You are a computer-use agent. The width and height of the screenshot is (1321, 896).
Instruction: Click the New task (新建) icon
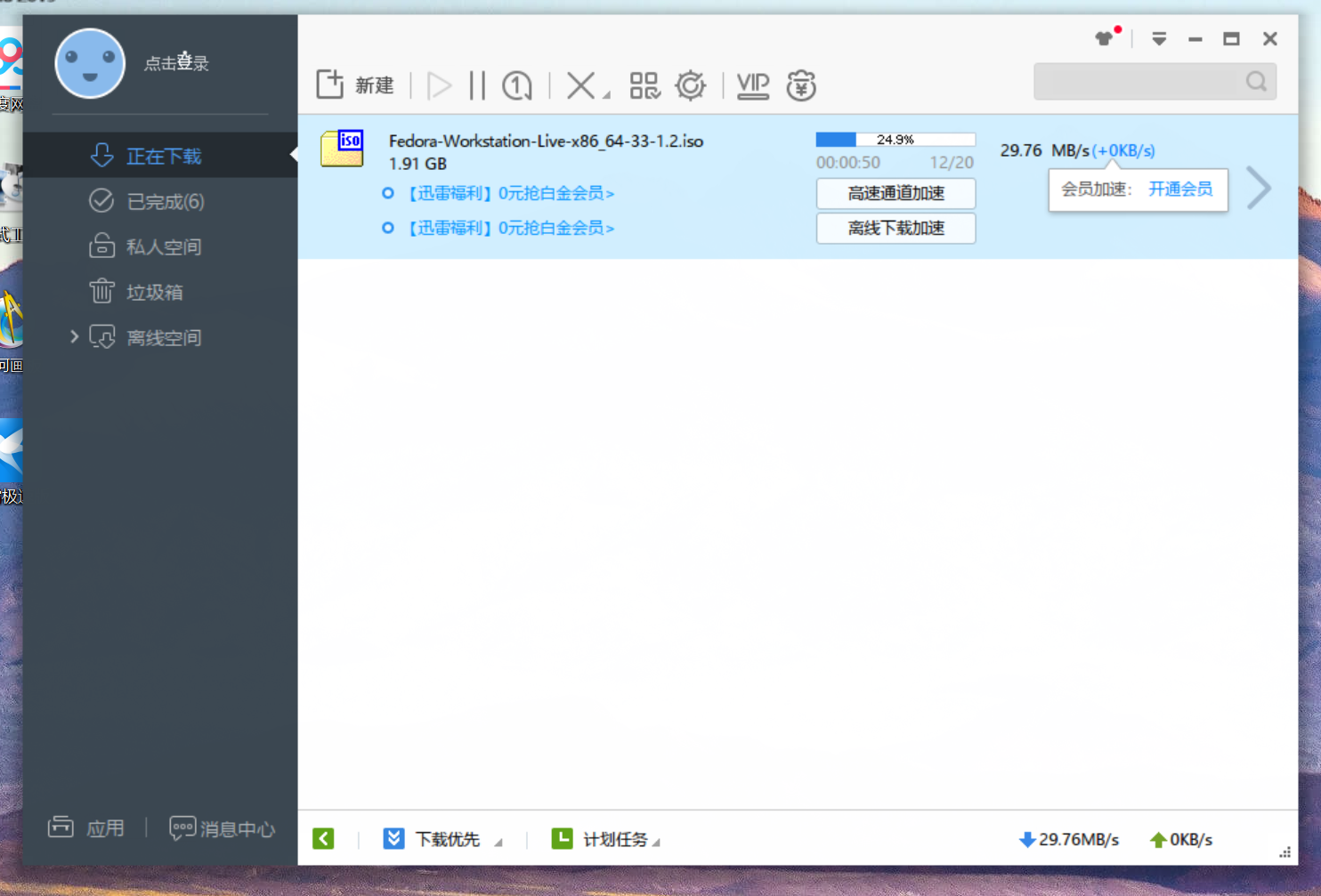coord(330,85)
